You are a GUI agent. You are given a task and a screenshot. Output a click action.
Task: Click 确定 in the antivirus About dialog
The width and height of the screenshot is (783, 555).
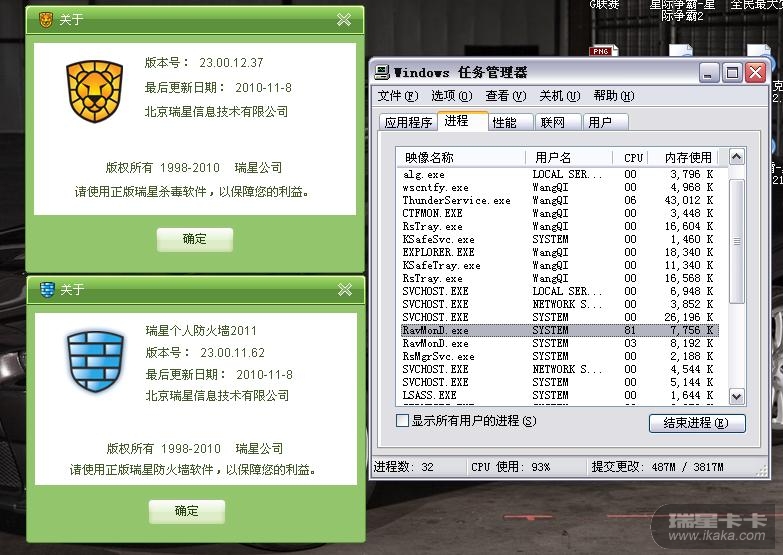pyautogui.click(x=195, y=239)
